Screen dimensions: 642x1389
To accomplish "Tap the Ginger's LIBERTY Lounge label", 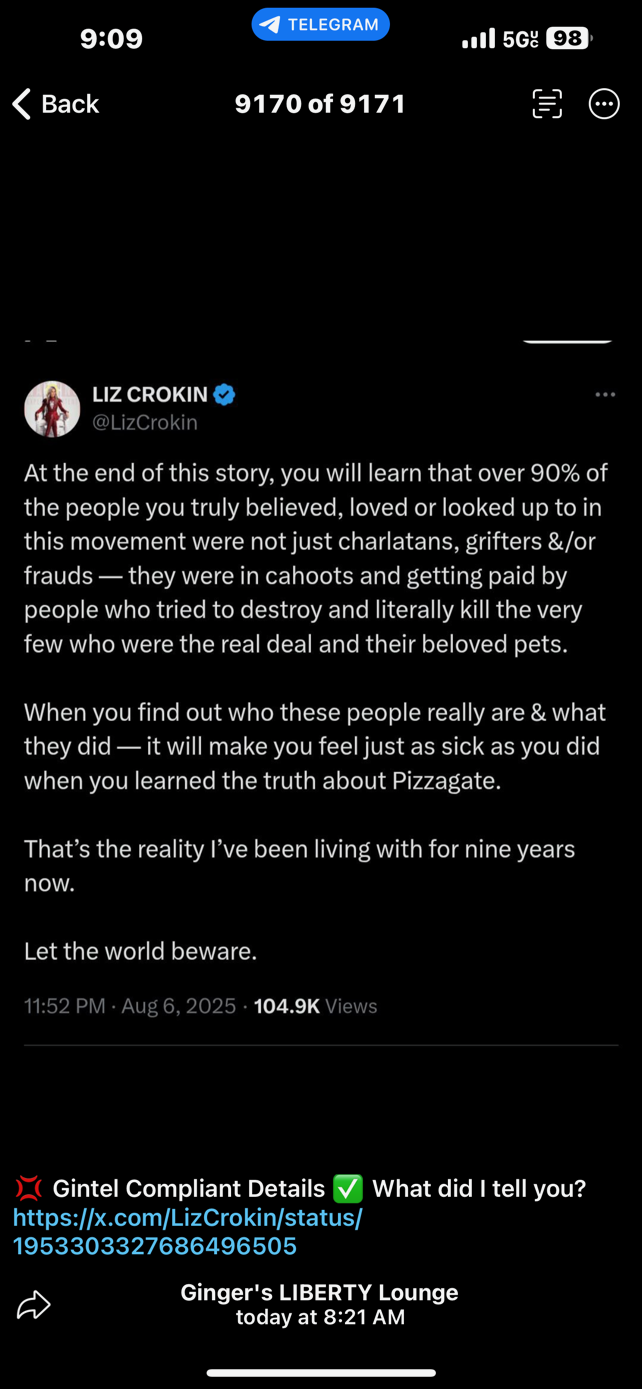I will [320, 1292].
